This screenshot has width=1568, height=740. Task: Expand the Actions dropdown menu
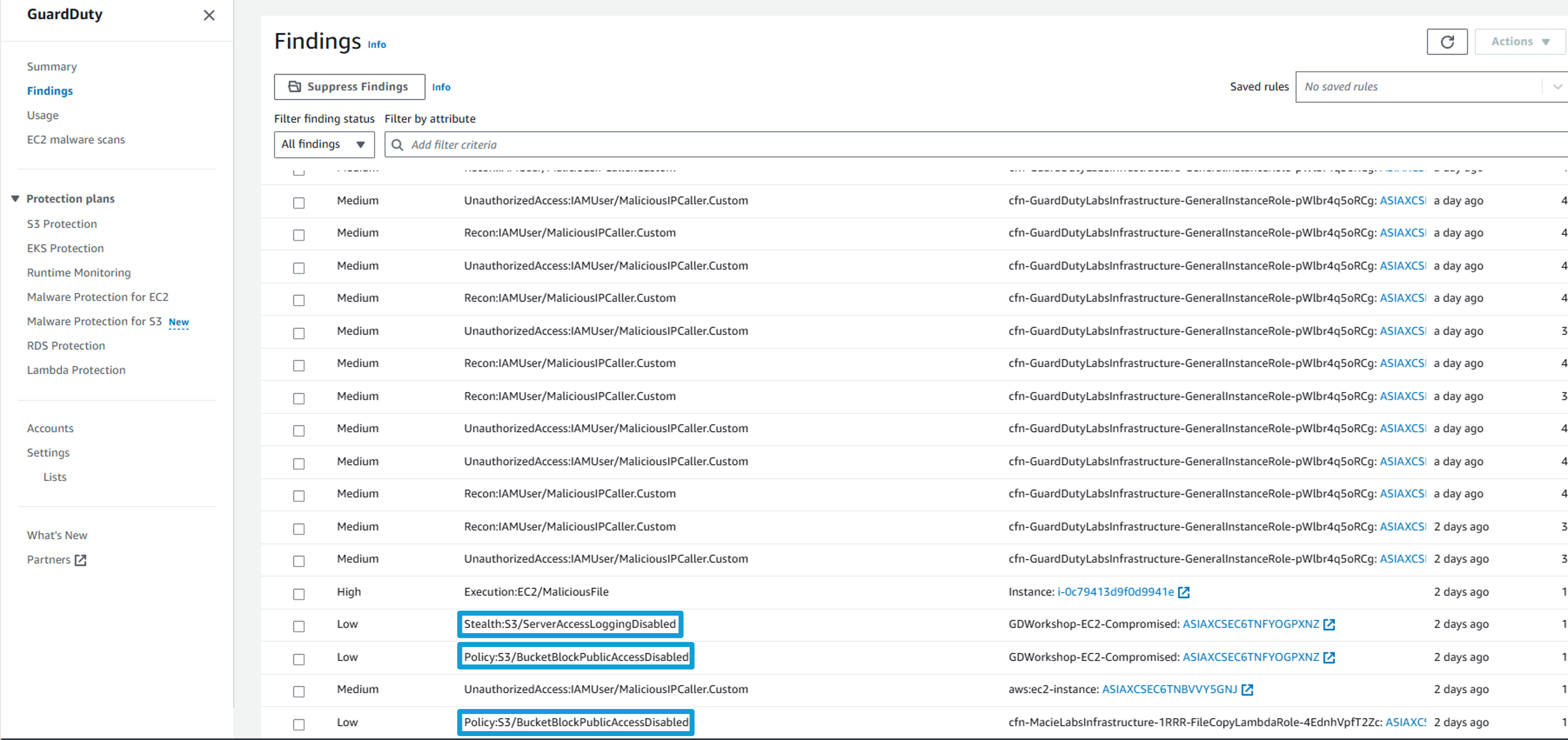pos(1519,42)
